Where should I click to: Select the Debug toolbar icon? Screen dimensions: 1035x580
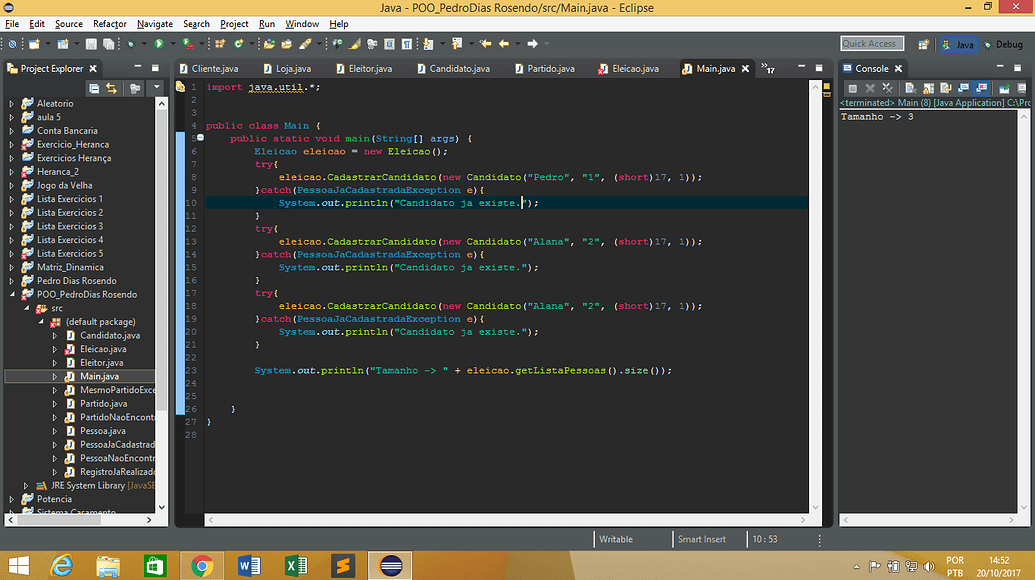click(130, 44)
